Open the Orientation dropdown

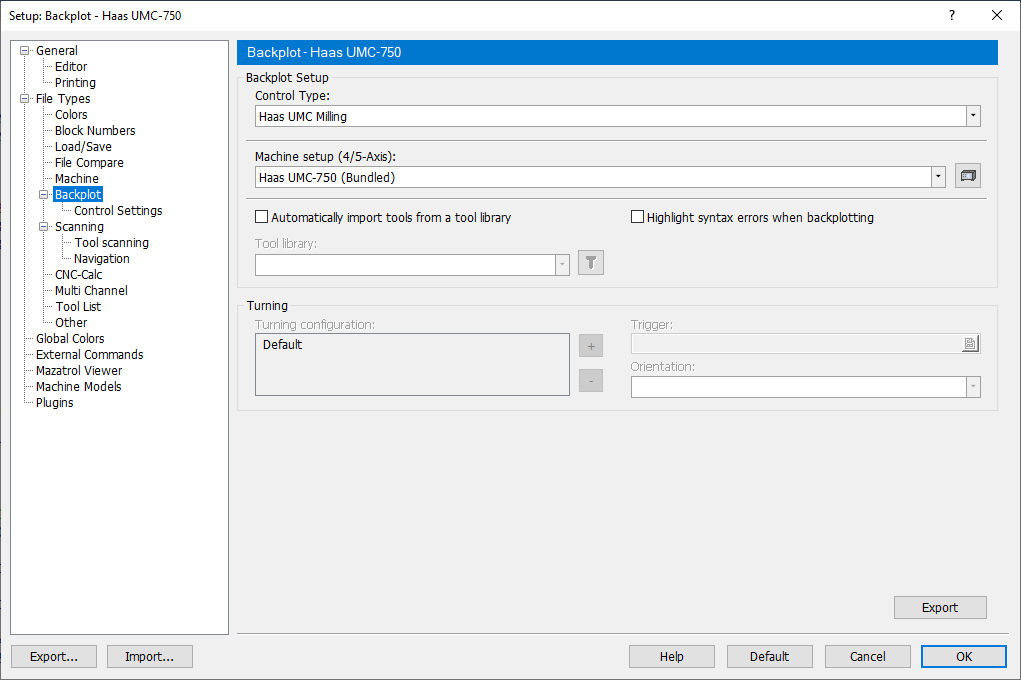pos(973,387)
